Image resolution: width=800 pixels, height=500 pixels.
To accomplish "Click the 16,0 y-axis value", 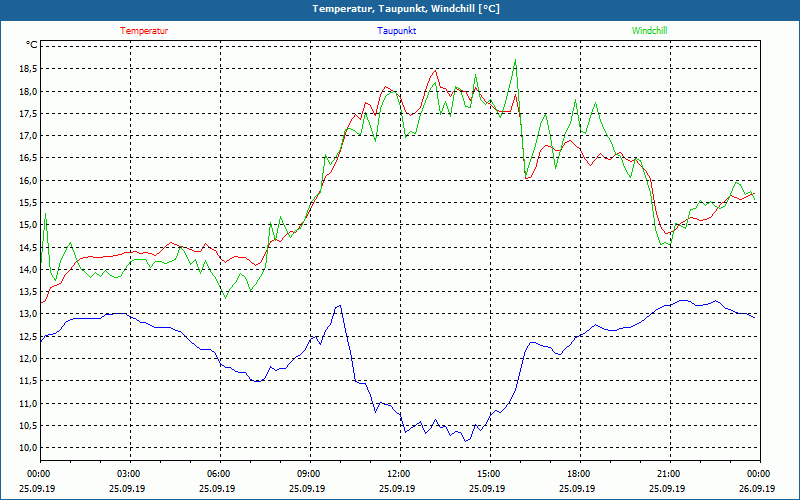I will [28, 181].
